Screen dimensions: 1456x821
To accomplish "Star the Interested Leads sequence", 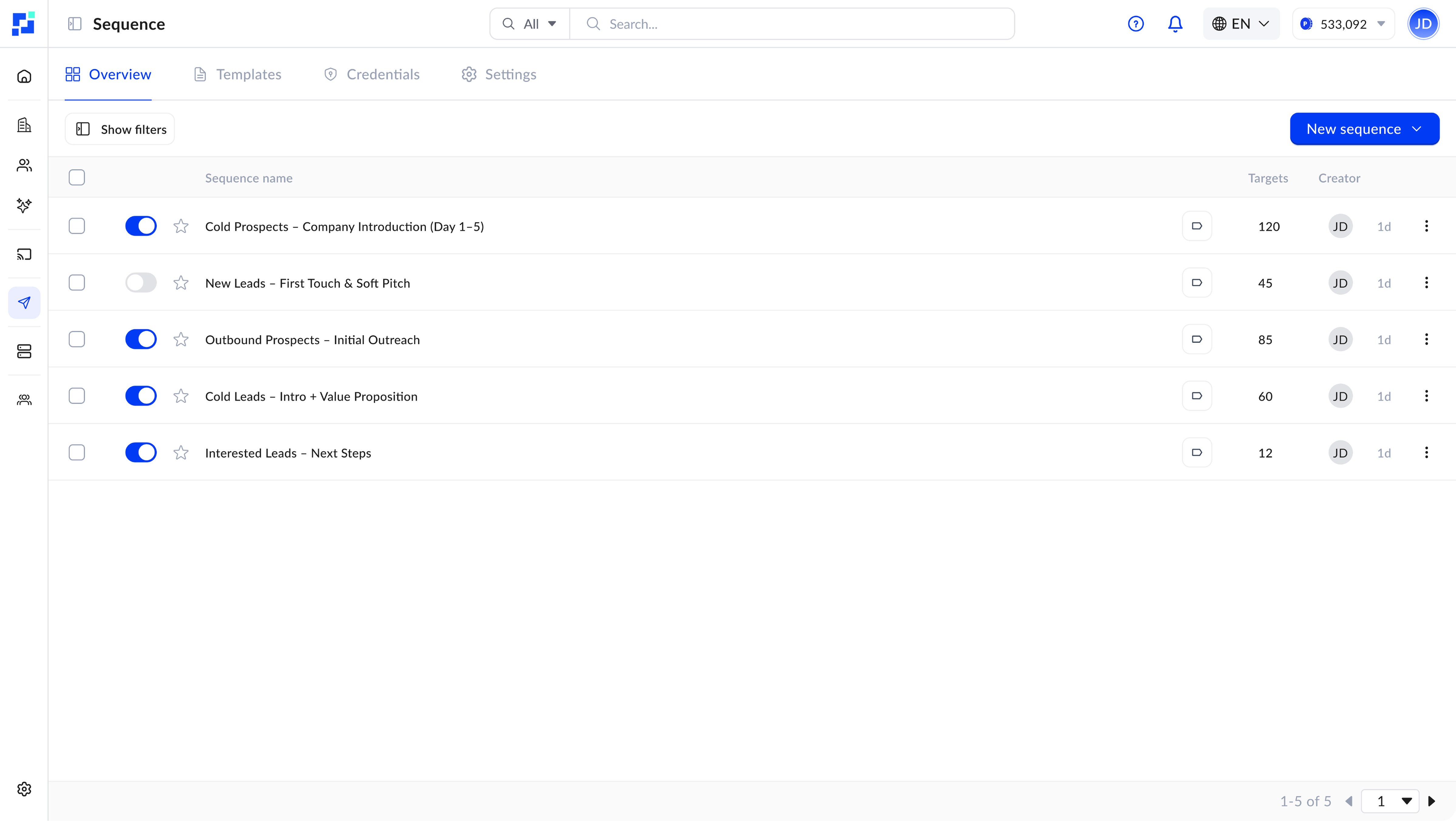I will point(180,452).
